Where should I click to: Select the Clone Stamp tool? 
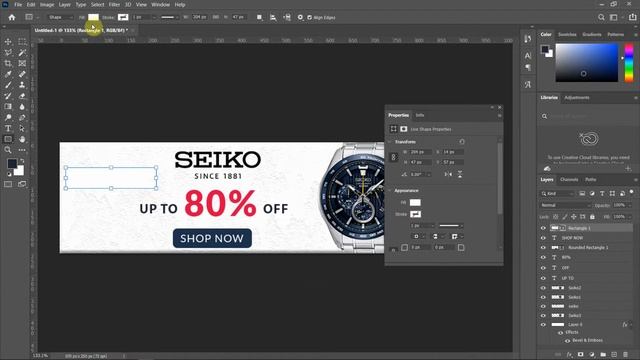22,85
